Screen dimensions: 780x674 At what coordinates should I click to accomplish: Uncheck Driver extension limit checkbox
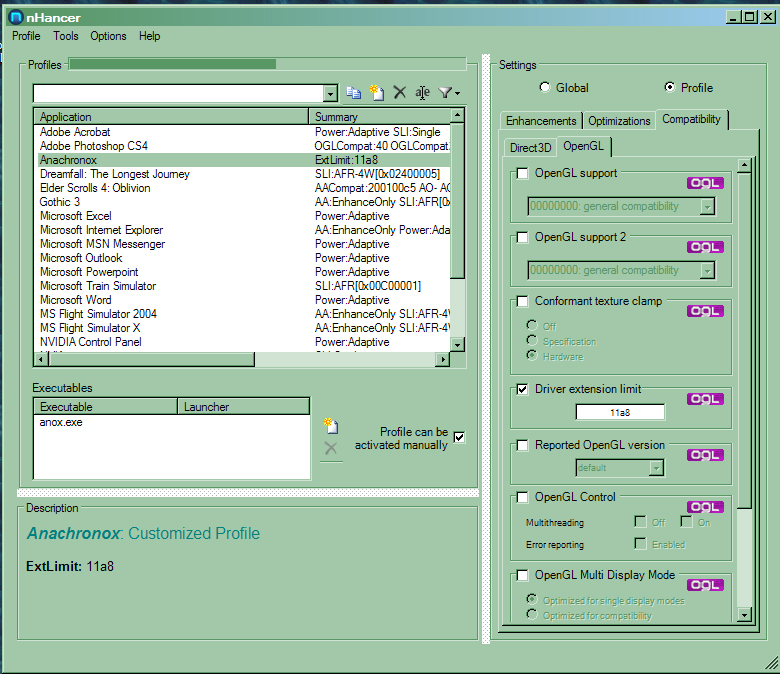click(522, 389)
